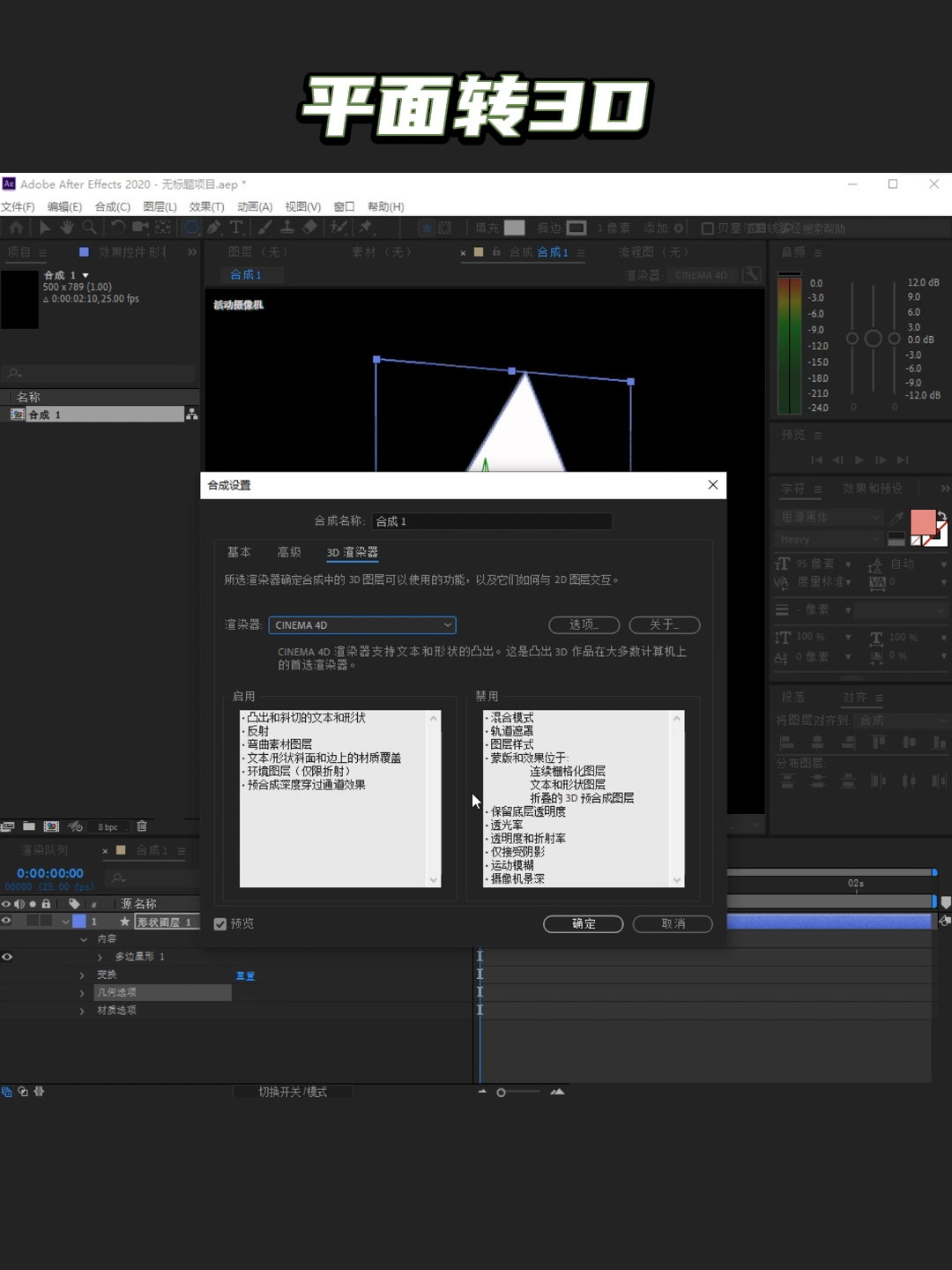
Task: Align layers to top edge
Action: tap(878, 743)
